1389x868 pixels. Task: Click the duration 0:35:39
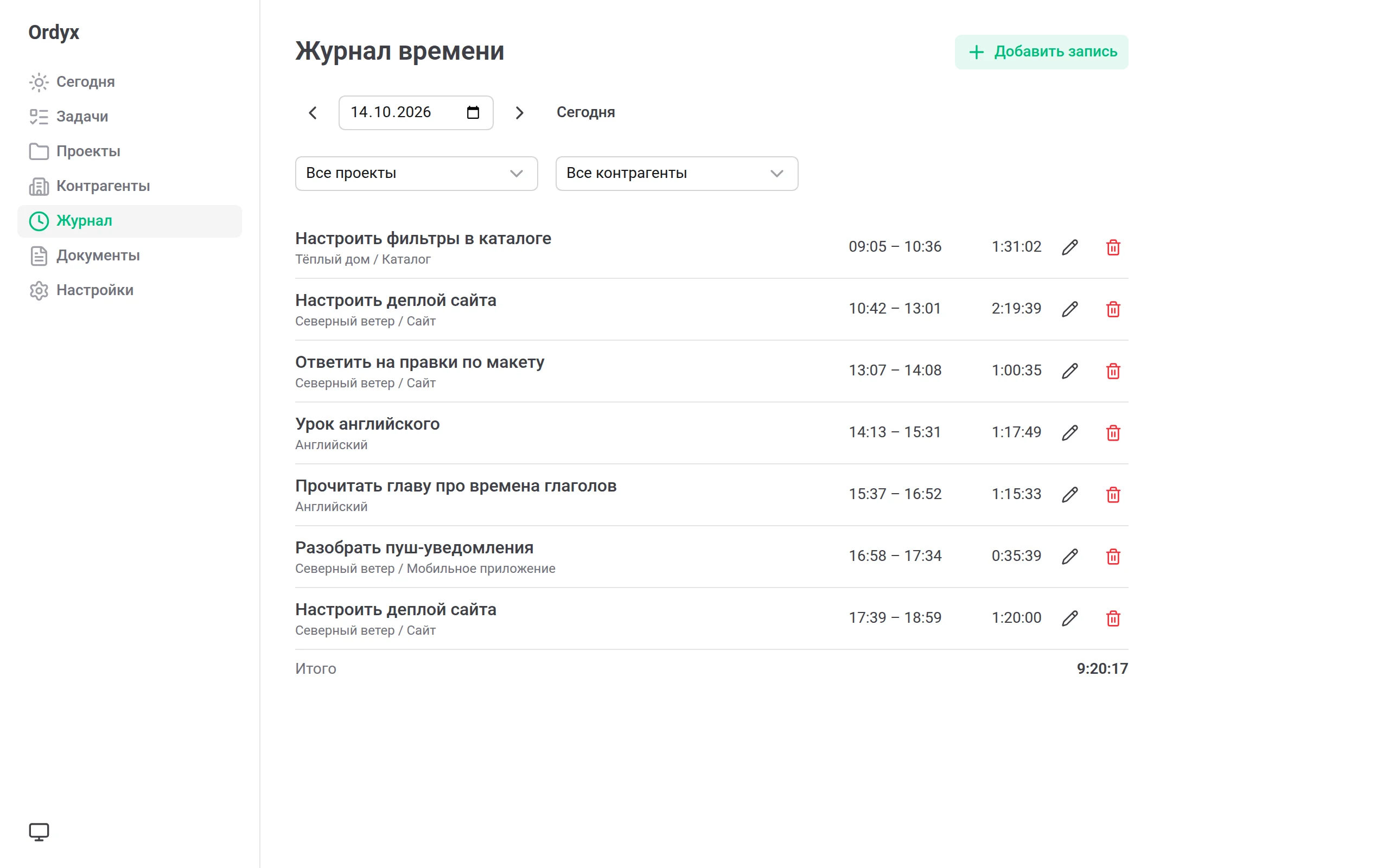(x=1016, y=556)
